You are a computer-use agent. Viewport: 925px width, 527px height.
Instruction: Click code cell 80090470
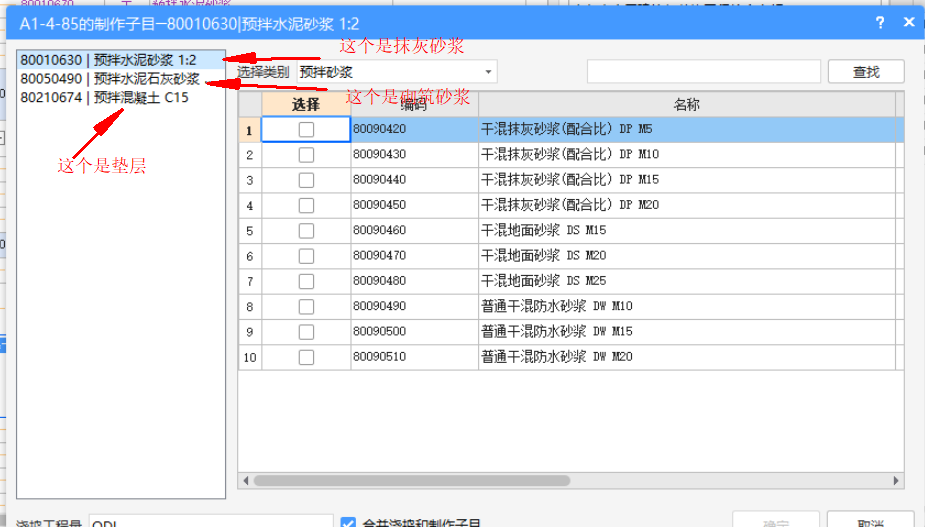tap(415, 256)
